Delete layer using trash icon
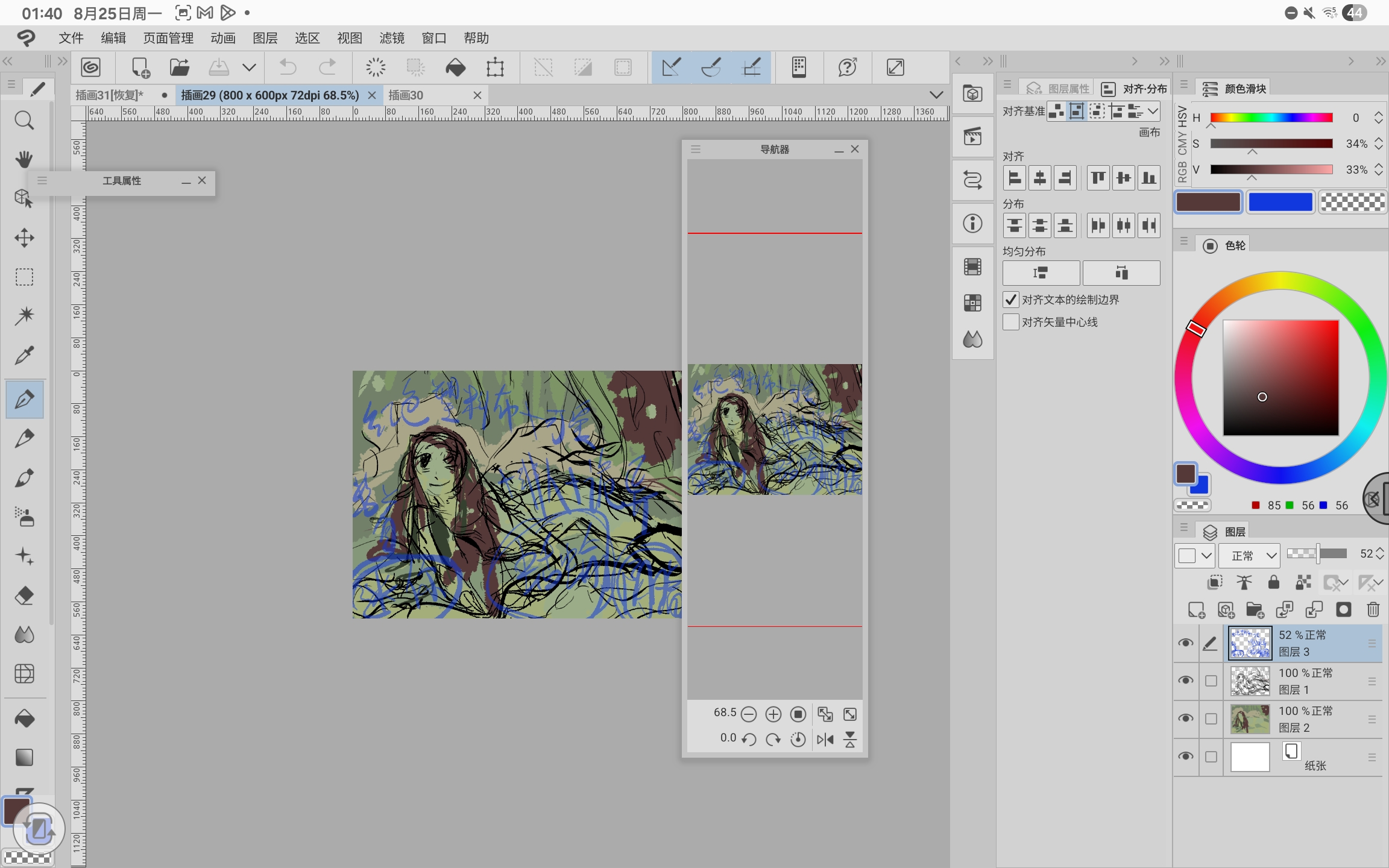Viewport: 1389px width, 868px height. click(x=1373, y=610)
